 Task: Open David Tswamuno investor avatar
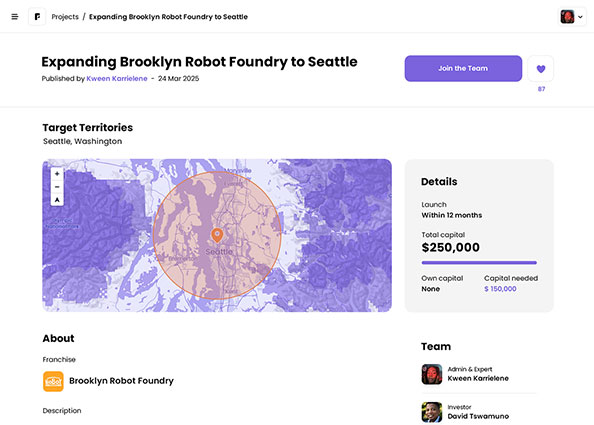pyautogui.click(x=432, y=412)
